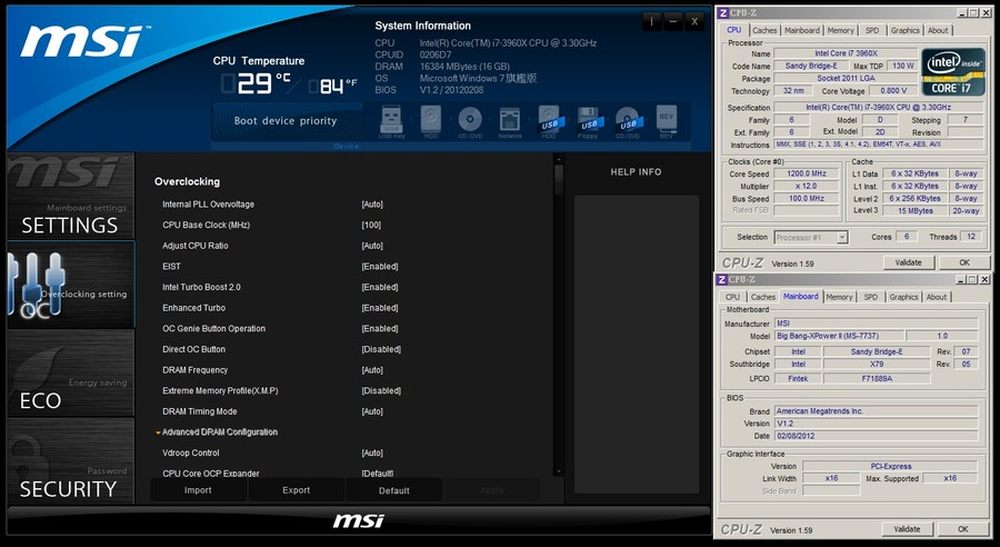The width and height of the screenshot is (1000, 547).
Task: Click the Export button
Action: click(x=296, y=491)
